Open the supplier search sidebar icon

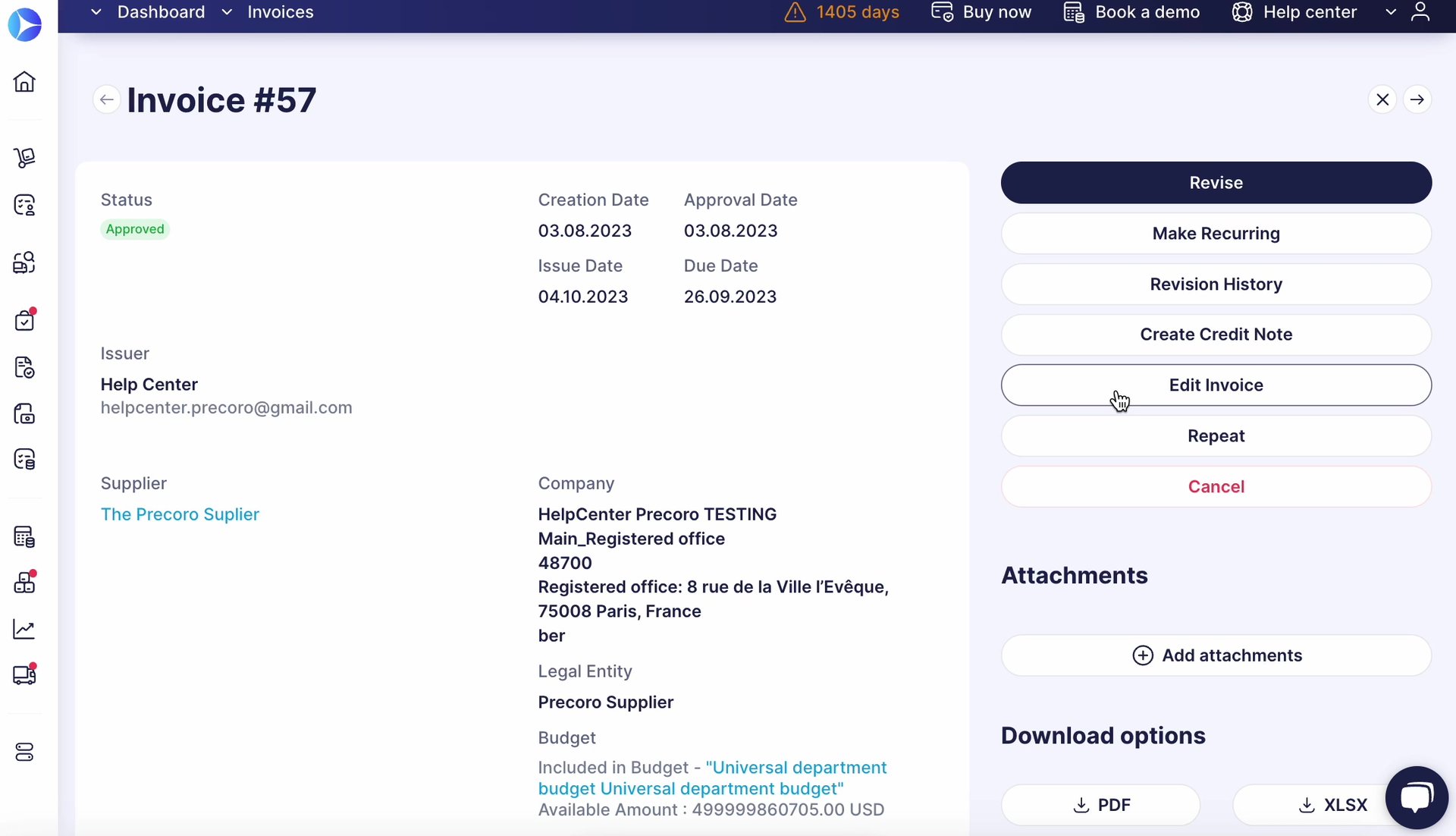pyautogui.click(x=25, y=262)
